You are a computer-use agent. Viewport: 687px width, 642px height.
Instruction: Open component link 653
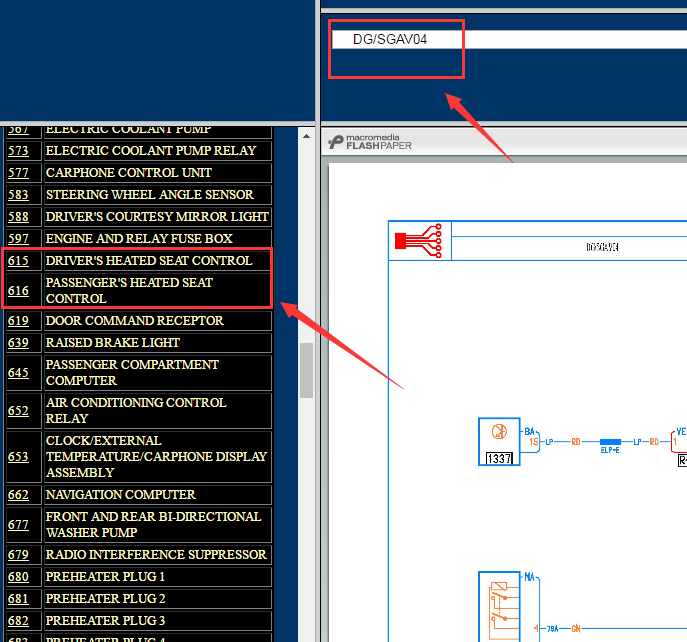18,457
